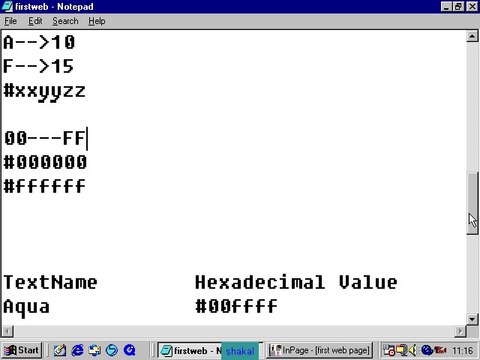Open the Outlook Express quick launch icon
The height and width of the screenshot is (360, 480).
(x=95, y=350)
